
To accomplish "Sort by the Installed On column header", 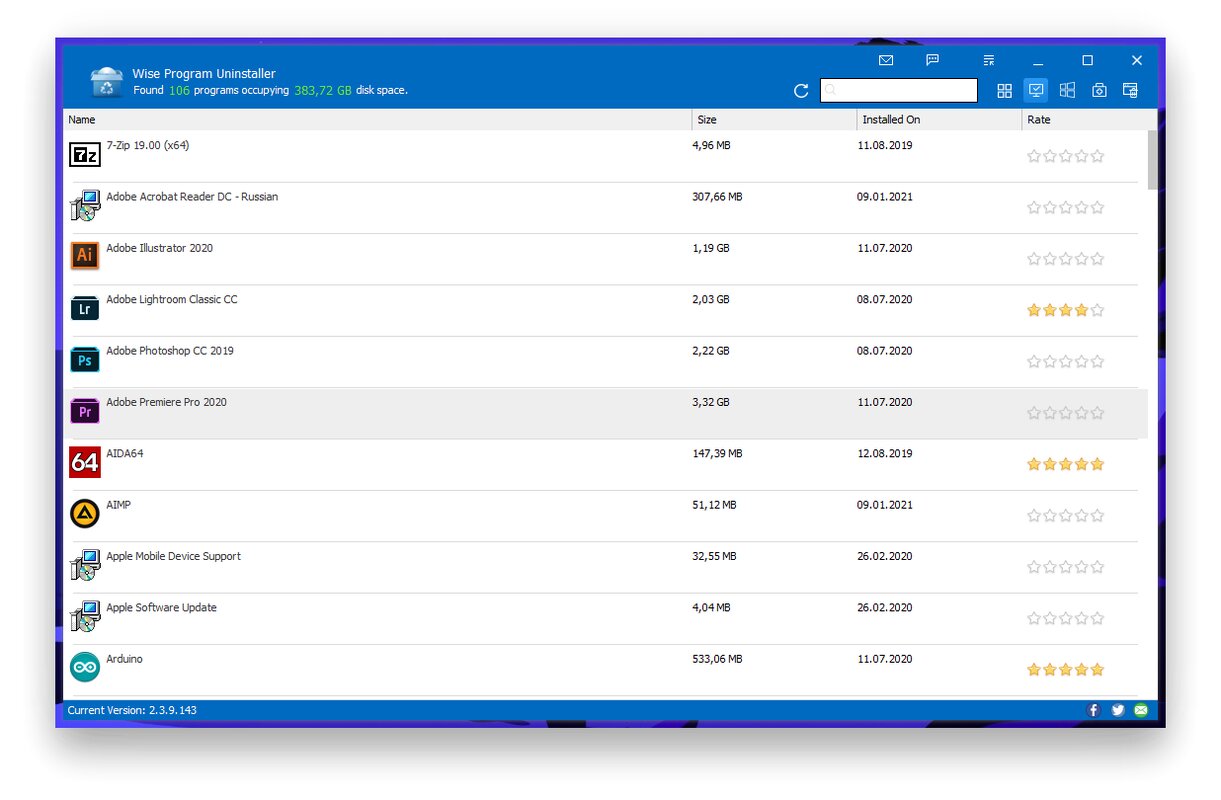I will 940,120.
